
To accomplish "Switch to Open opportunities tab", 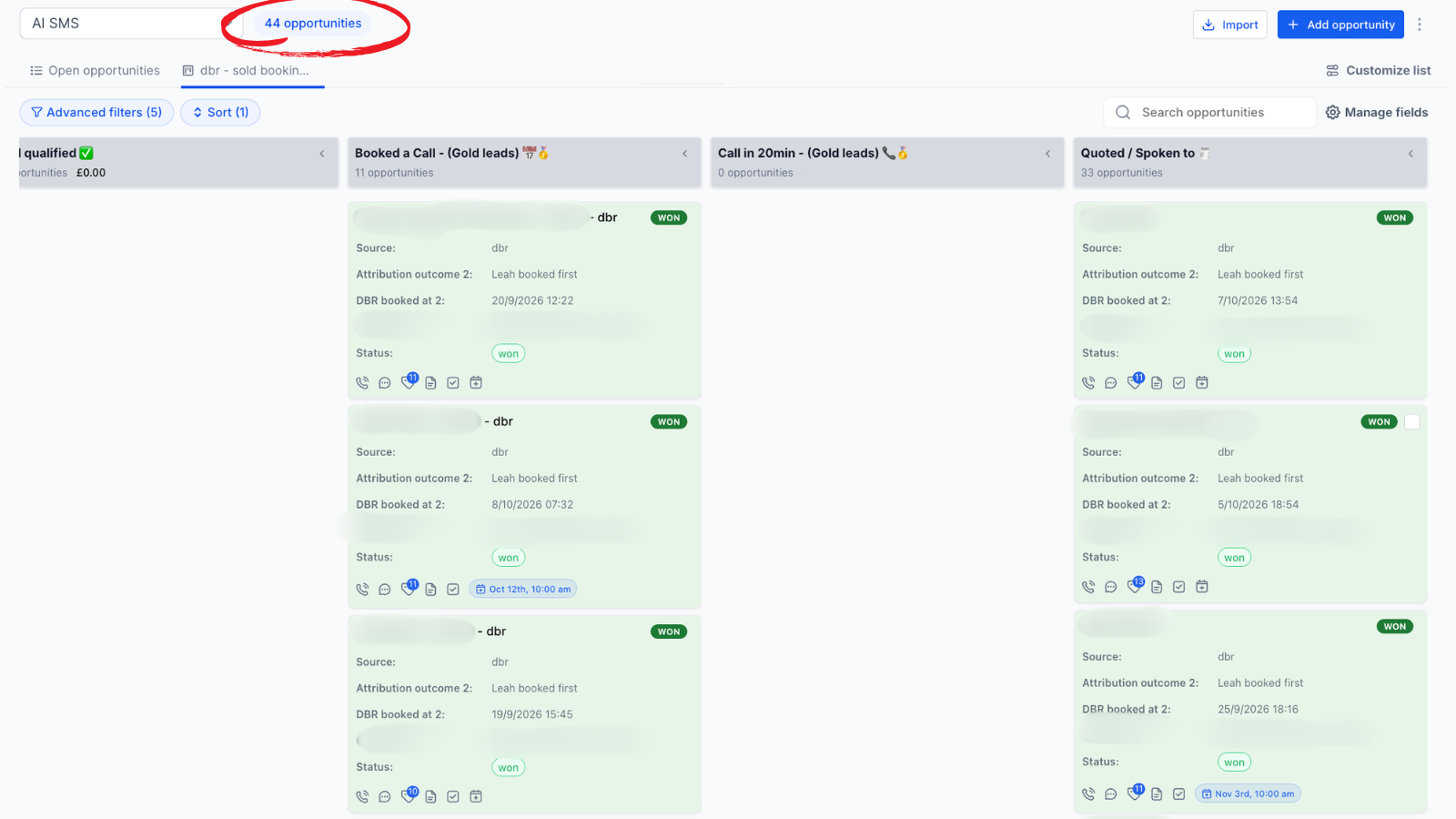I will (x=95, y=71).
